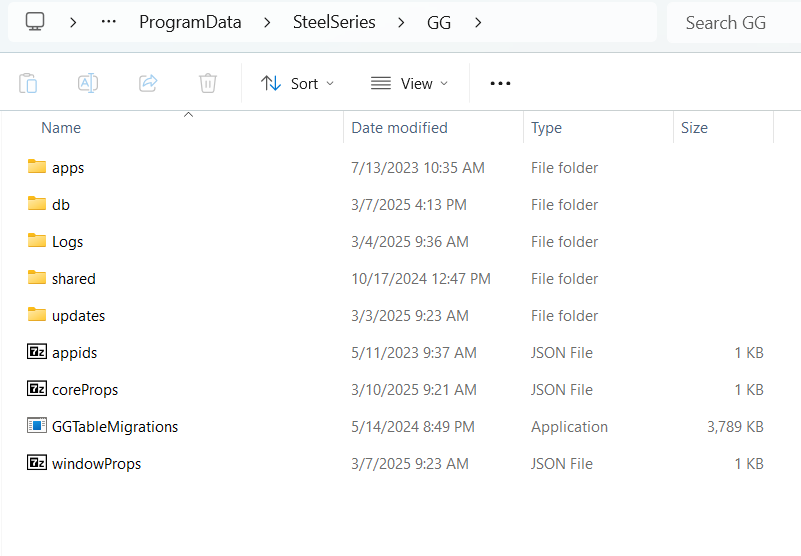
Task: Navigate to SteelSeries in breadcrumb
Action: [x=334, y=22]
